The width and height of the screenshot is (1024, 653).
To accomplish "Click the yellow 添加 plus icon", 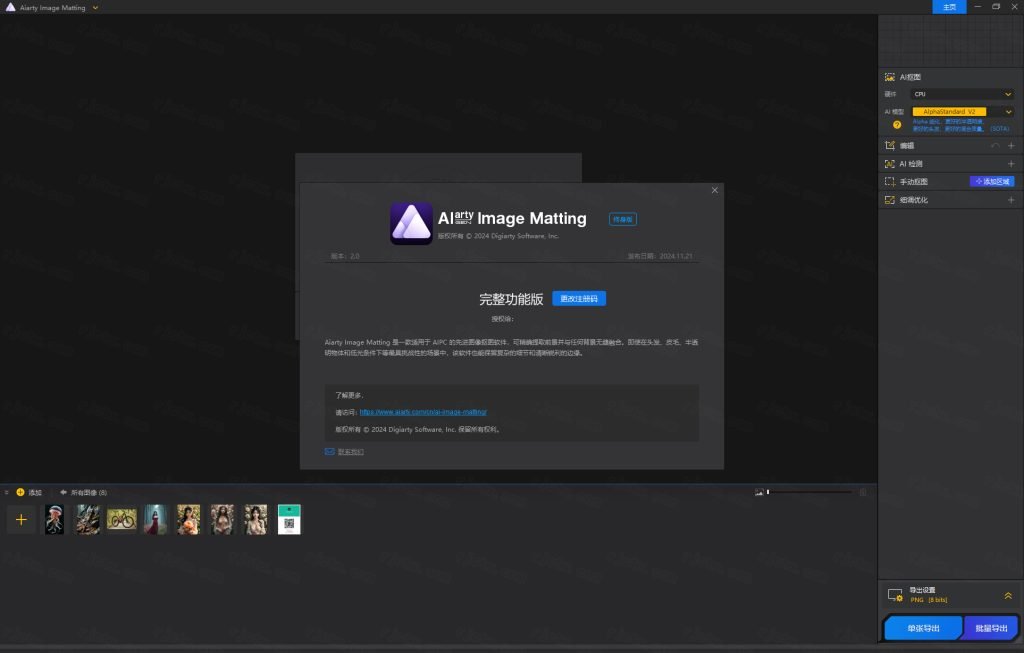I will point(20,492).
